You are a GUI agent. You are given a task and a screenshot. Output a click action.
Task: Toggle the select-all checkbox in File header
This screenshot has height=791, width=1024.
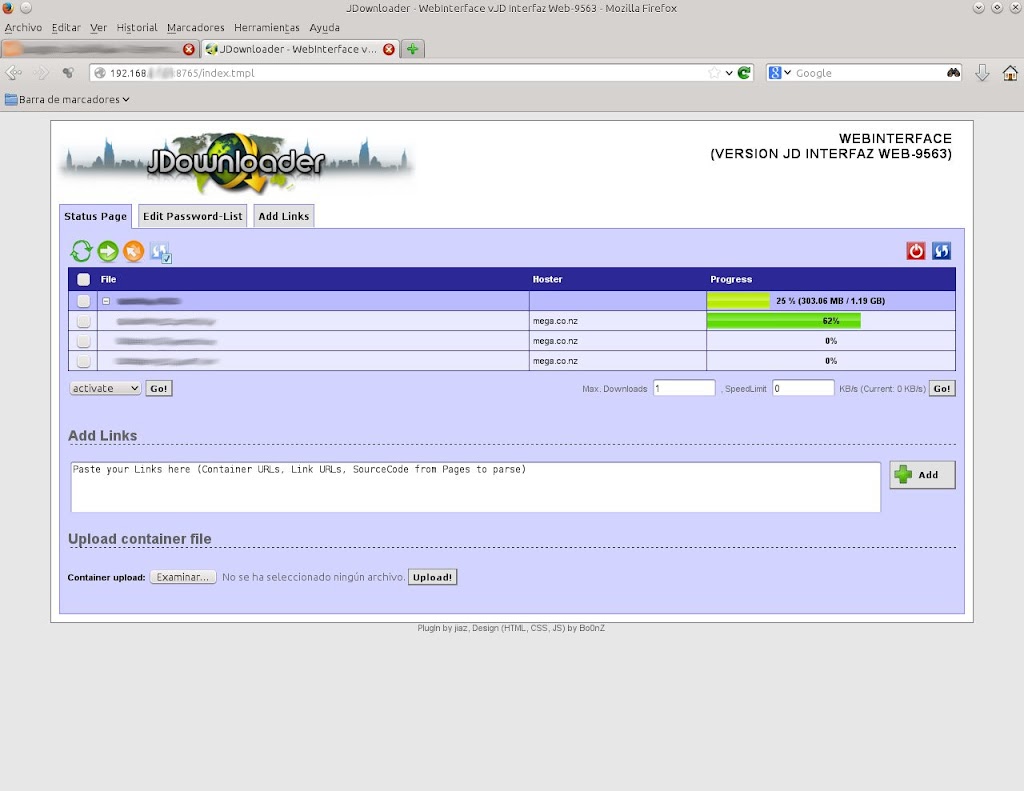coord(84,280)
